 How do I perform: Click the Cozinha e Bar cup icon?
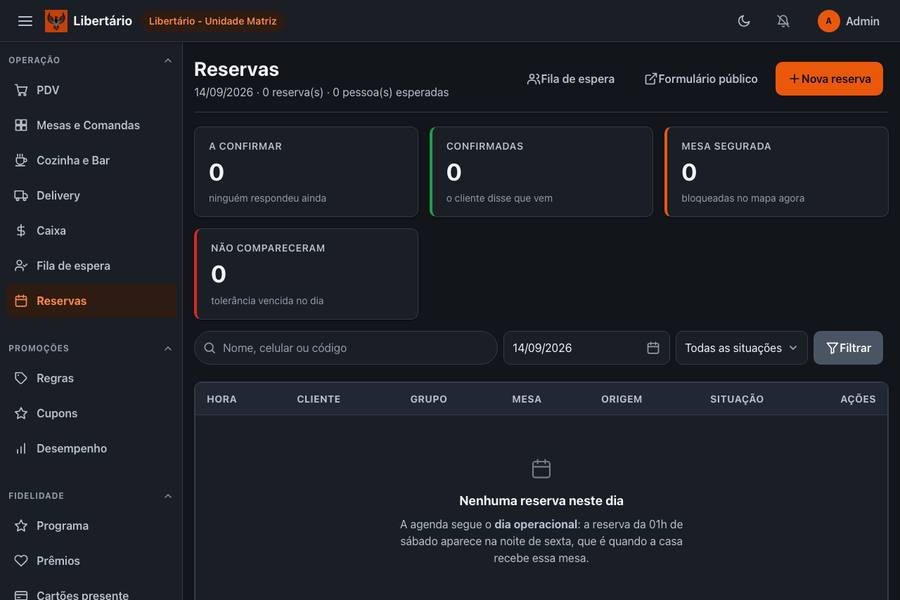click(21, 160)
